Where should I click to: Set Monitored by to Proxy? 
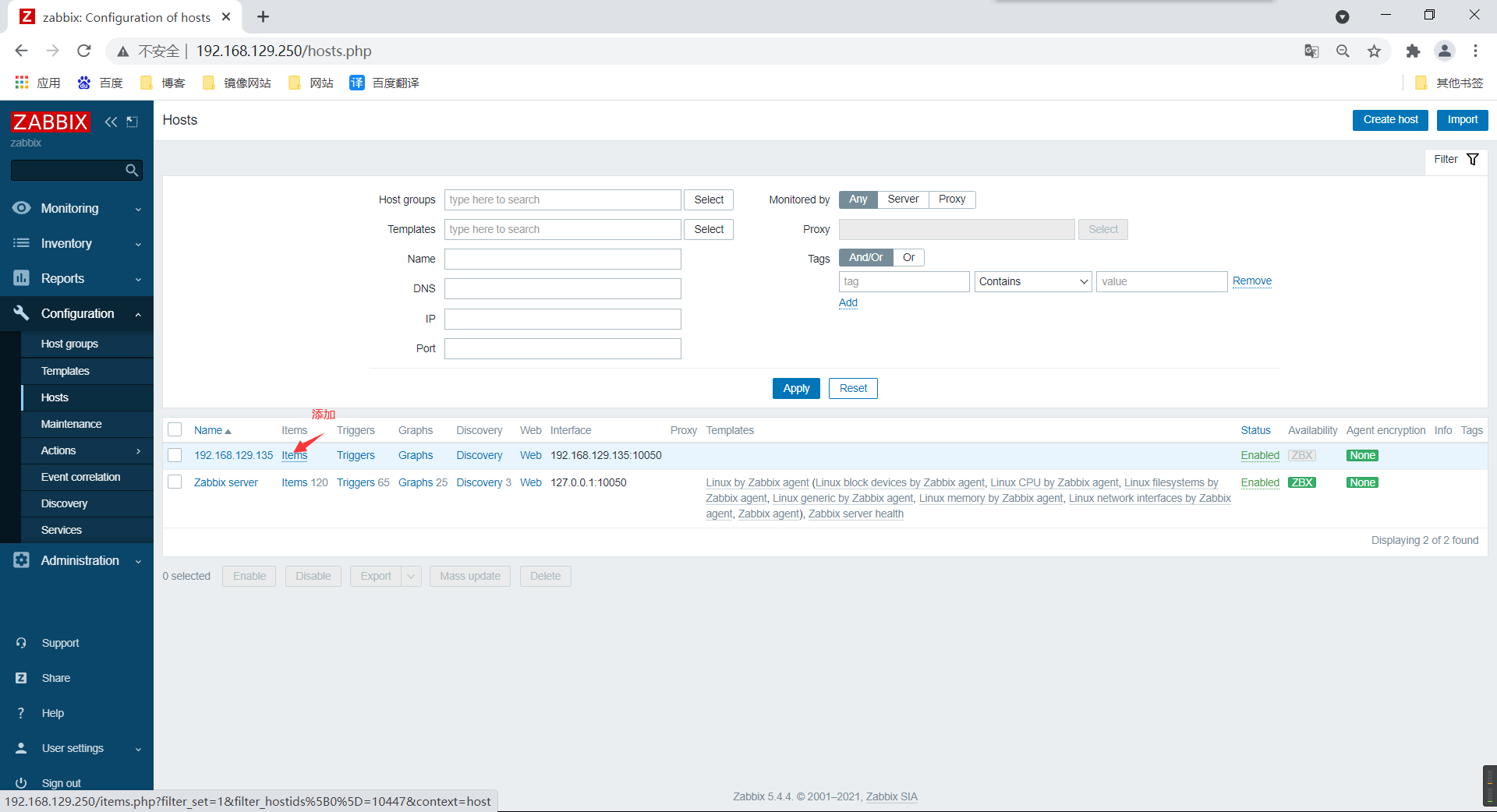coord(952,199)
